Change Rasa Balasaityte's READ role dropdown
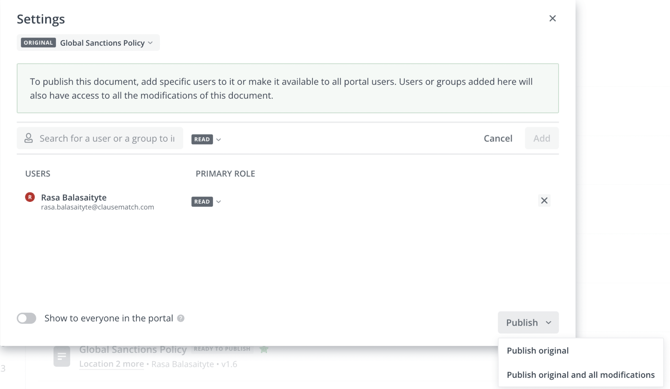Screen dimensions: 670x389 pos(206,201)
